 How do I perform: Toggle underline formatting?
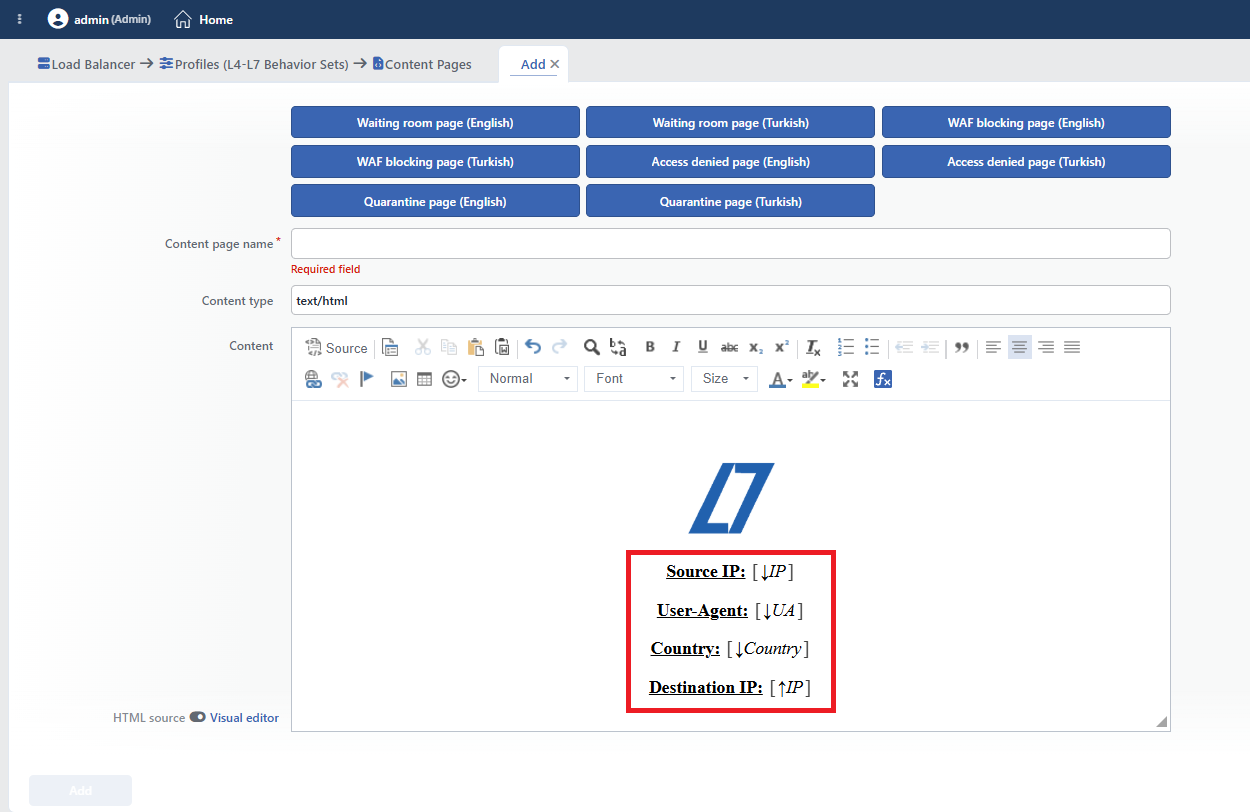point(703,347)
